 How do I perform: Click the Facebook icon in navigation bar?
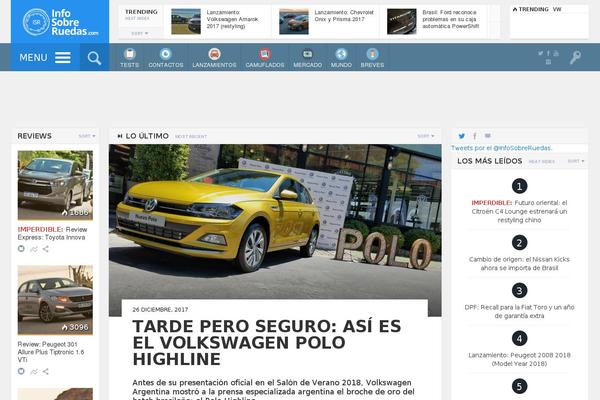pyautogui.click(x=548, y=53)
